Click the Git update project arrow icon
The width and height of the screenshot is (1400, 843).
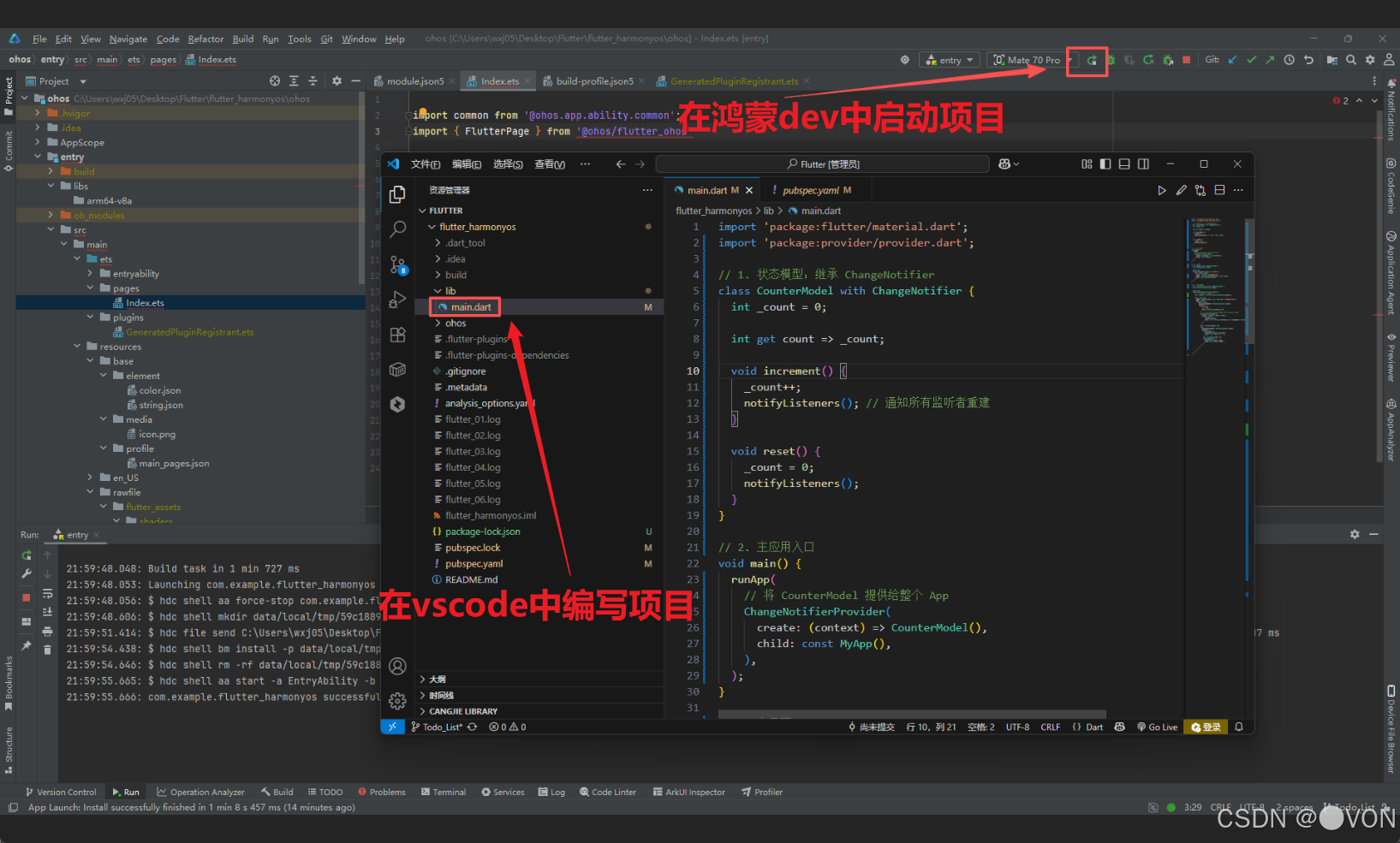[x=1232, y=60]
